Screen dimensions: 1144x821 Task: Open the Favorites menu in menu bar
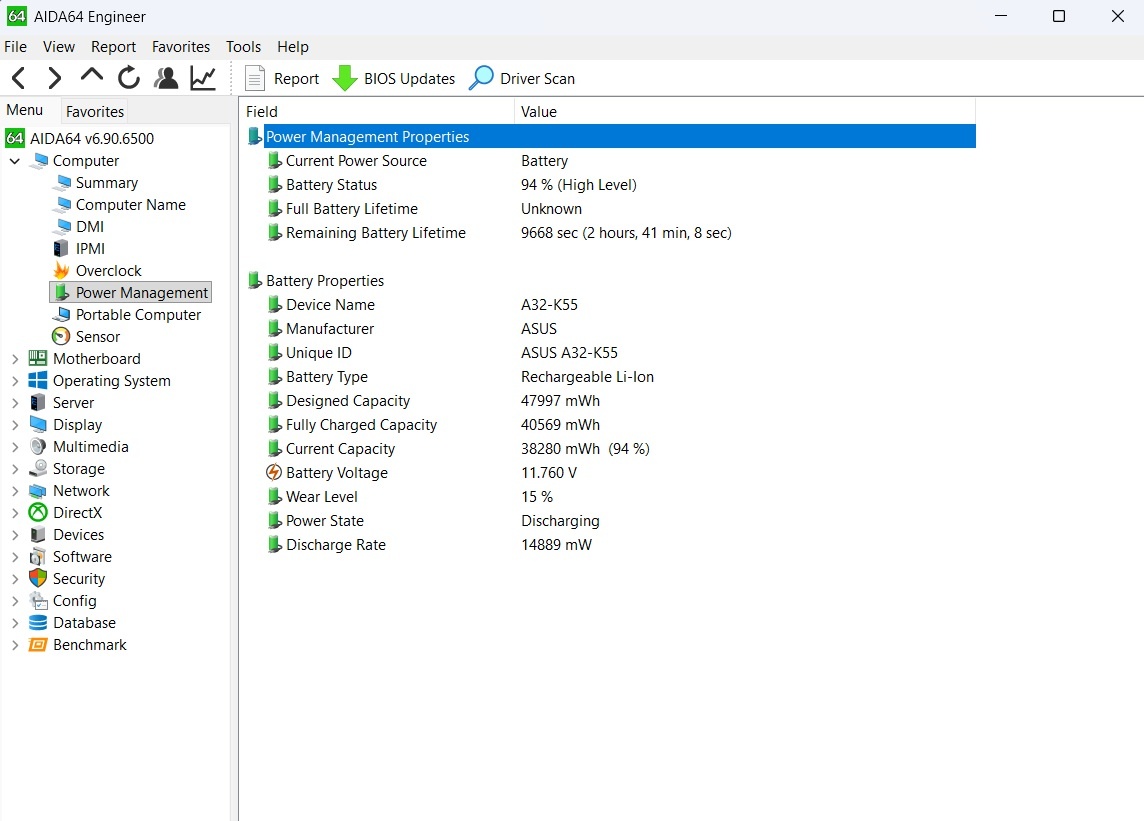click(x=181, y=47)
